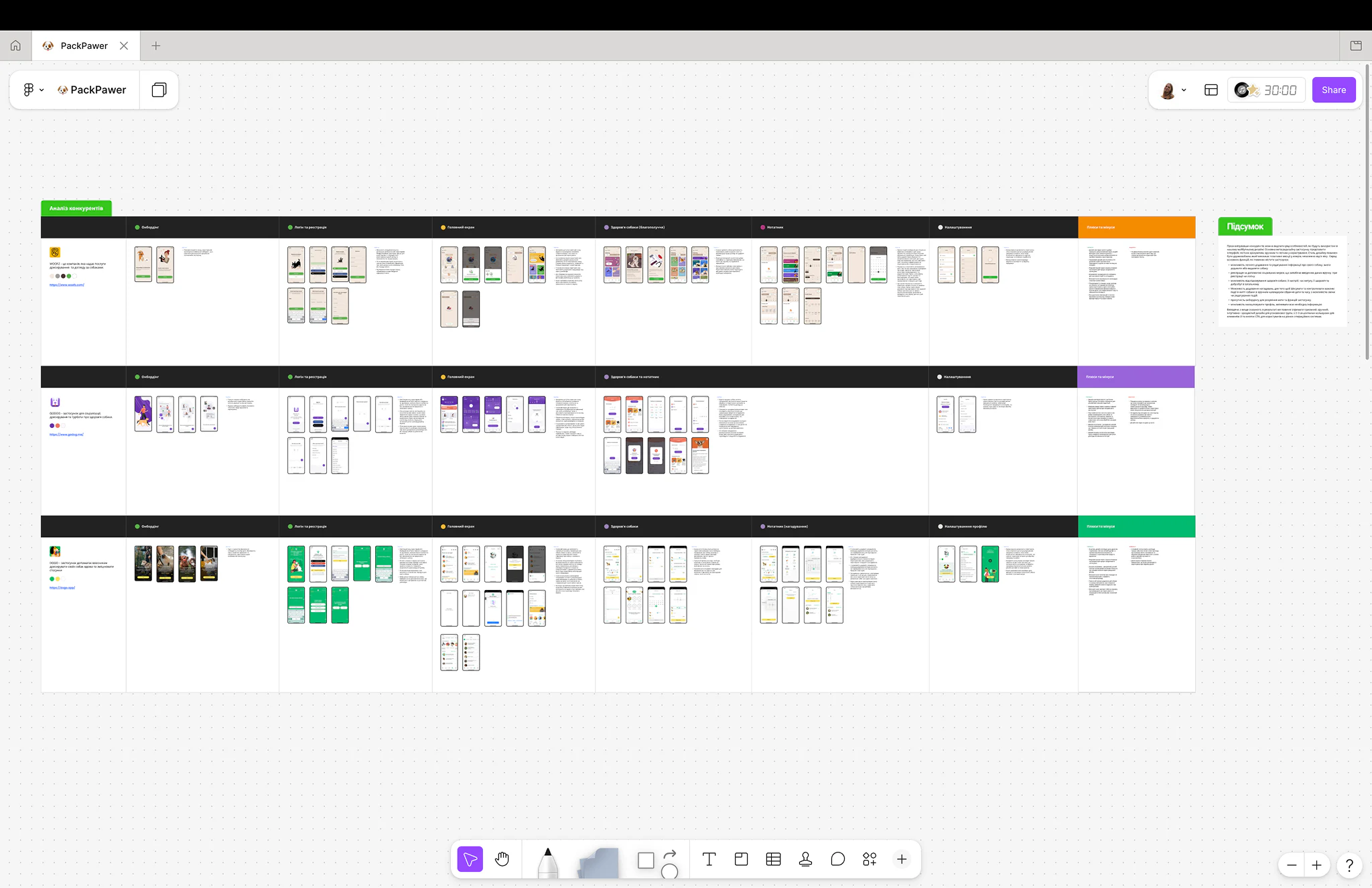The width and height of the screenshot is (1372, 888).
Task: Click the purple "Плюси та мінуси" header
Action: (1136, 376)
